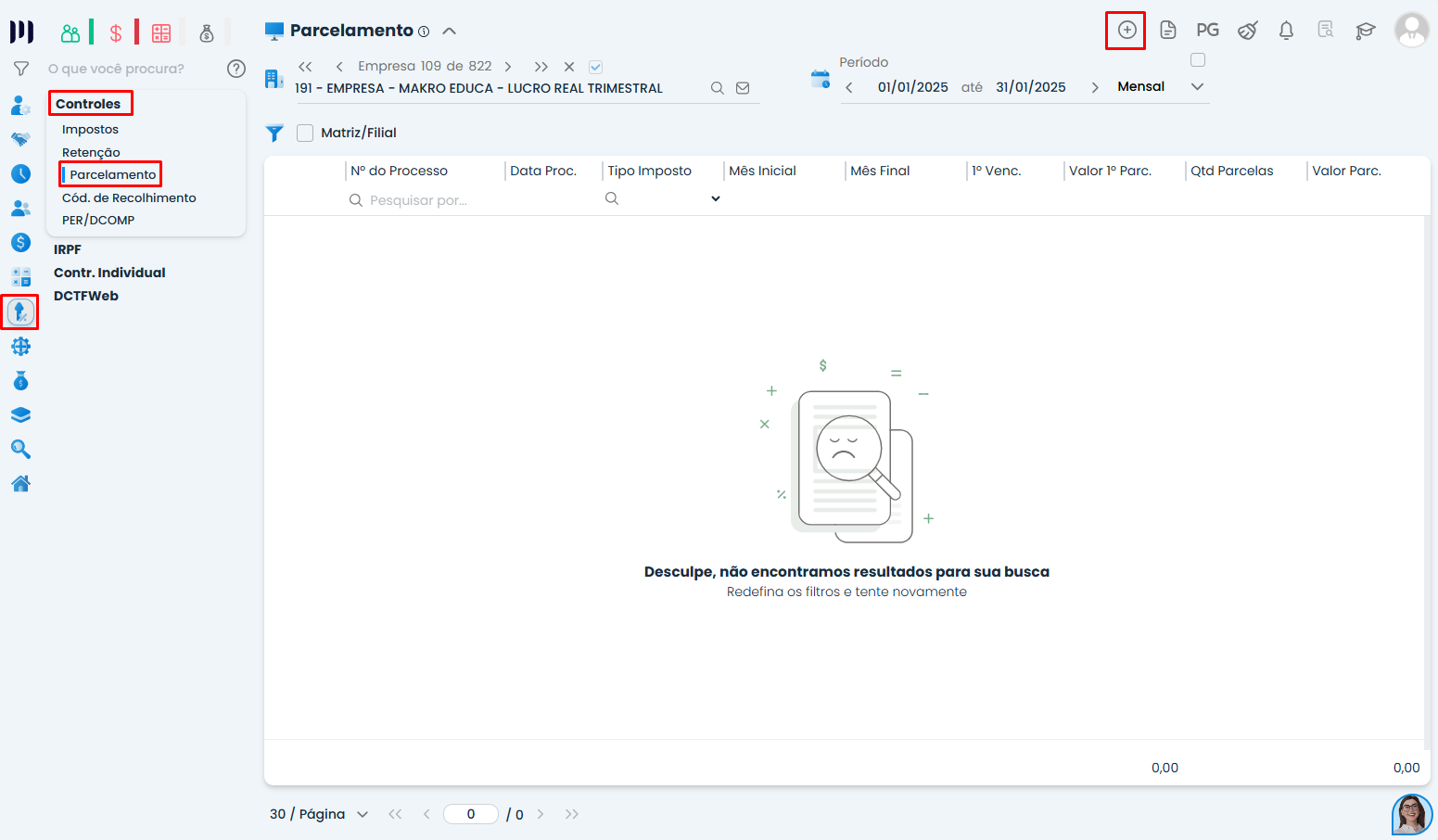
Task: Open the blue calculator sidebar module
Action: pos(20,276)
